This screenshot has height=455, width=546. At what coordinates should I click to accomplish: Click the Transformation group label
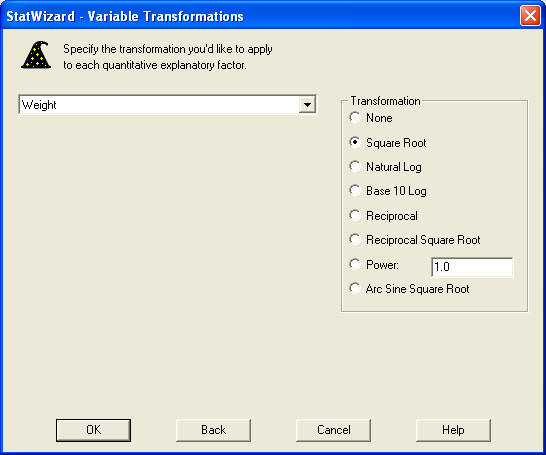[385, 101]
